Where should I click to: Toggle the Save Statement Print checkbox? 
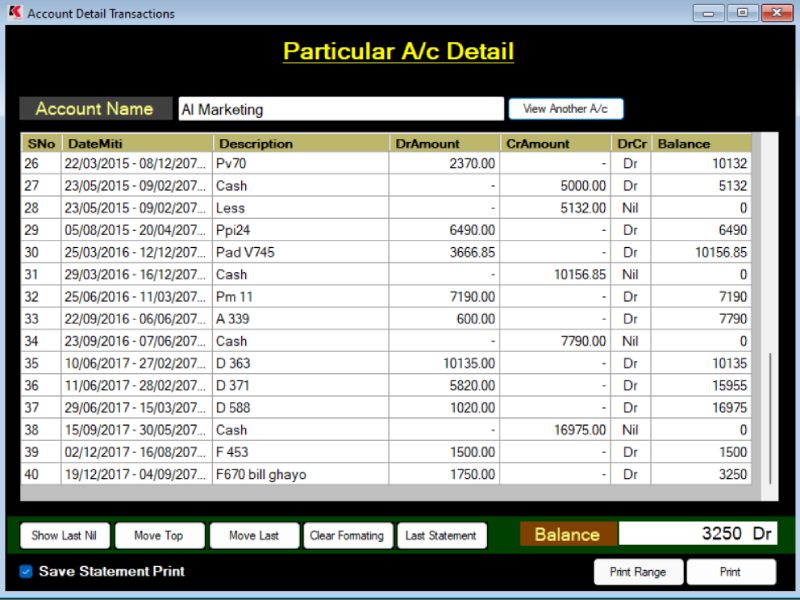coord(26,572)
